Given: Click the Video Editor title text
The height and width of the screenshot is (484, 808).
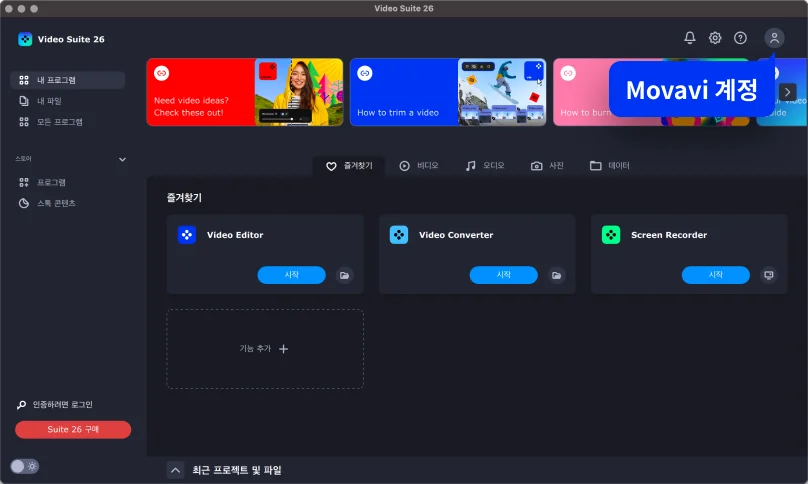Looking at the screenshot, I should click(235, 235).
